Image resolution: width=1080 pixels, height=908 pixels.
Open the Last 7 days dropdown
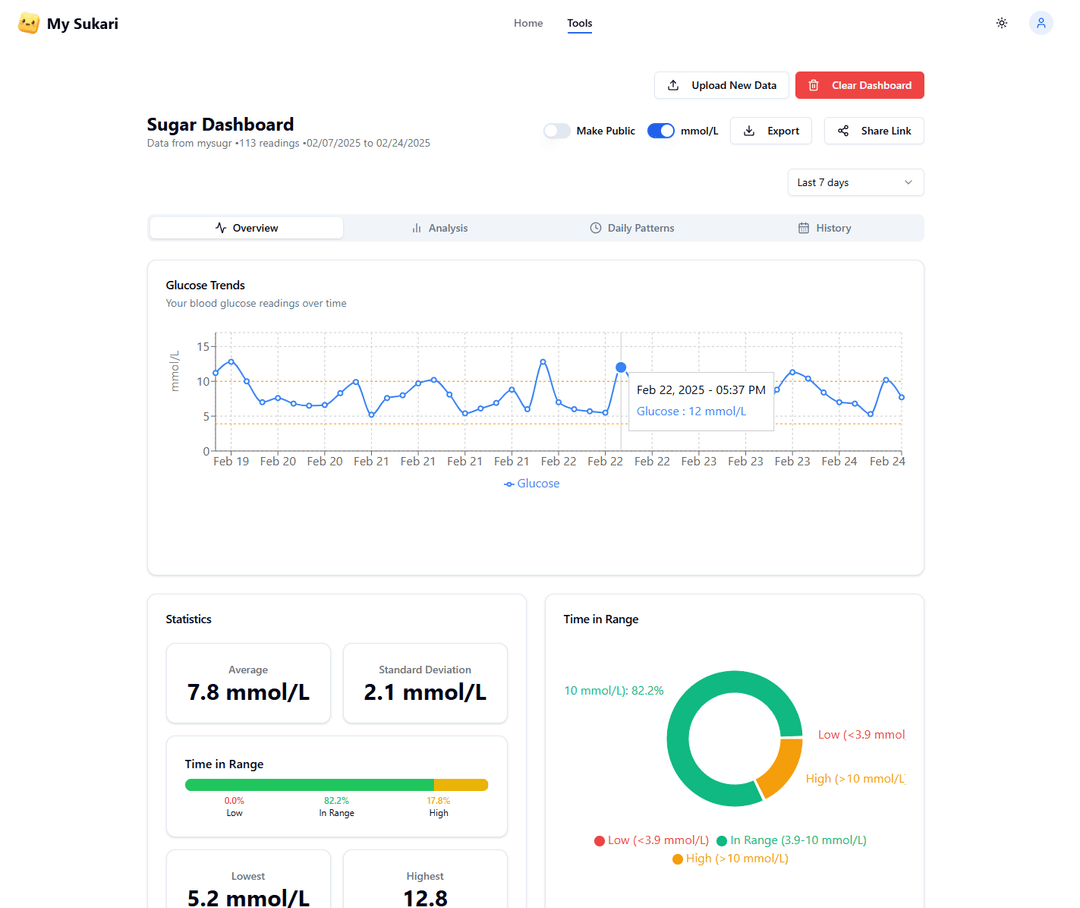[855, 182]
